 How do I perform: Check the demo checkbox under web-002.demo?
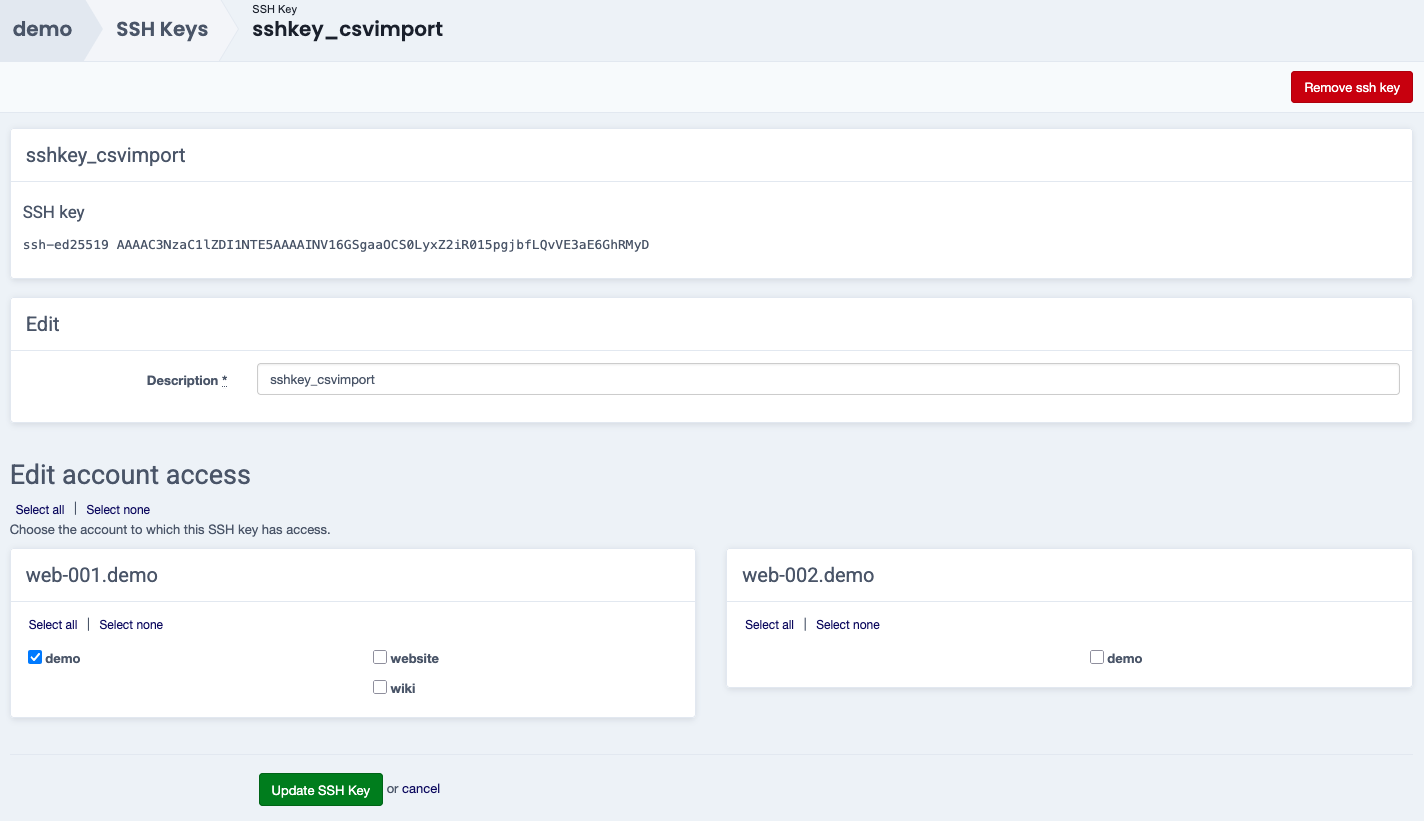click(1097, 657)
